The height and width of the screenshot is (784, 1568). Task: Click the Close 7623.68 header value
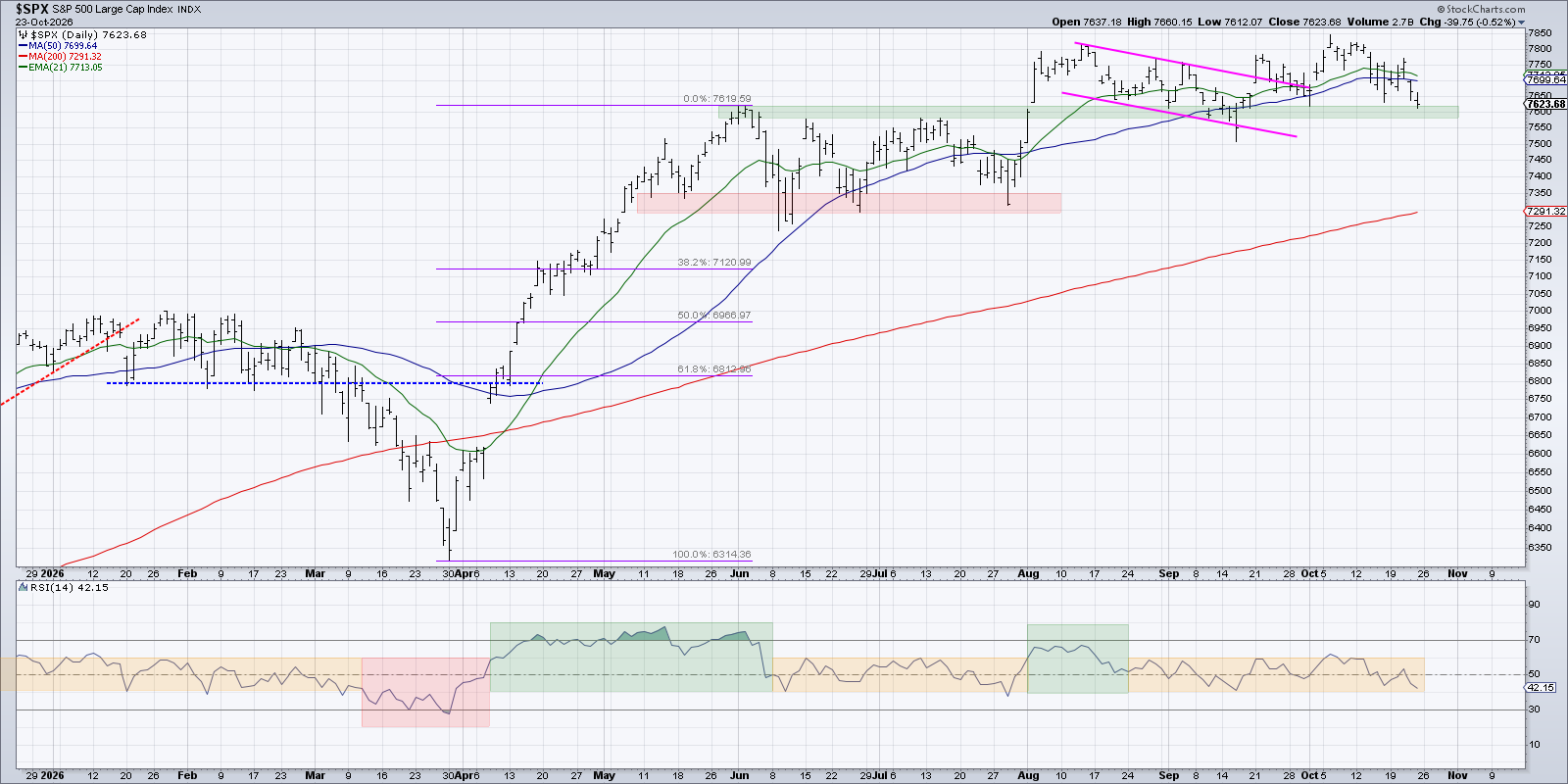point(1305,22)
